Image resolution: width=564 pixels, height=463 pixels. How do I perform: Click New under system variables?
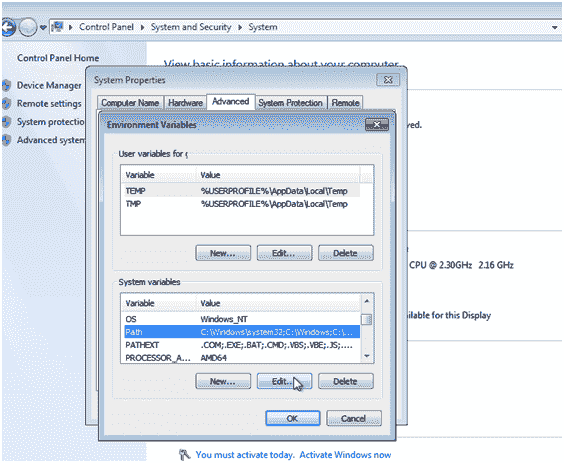tap(223, 381)
